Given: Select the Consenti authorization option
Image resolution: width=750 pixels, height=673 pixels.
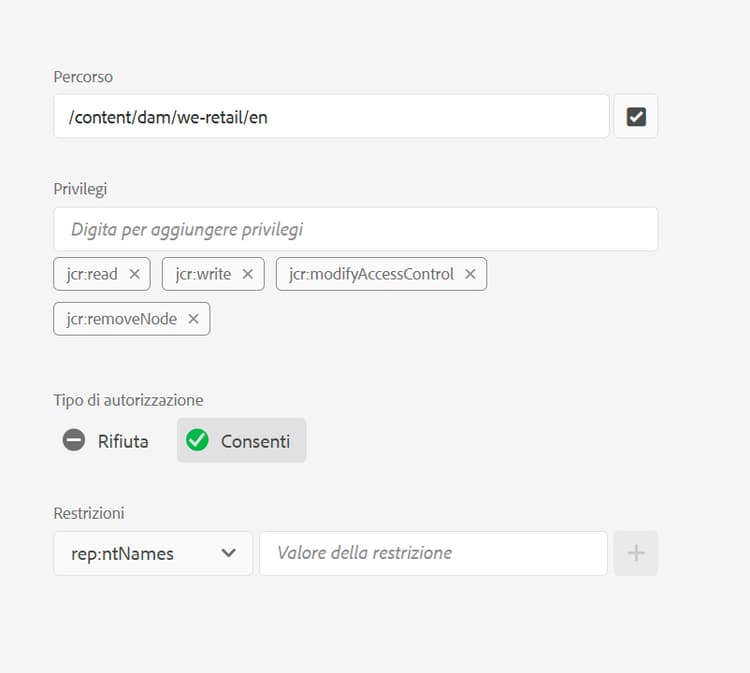Looking at the screenshot, I should pos(255,441).
